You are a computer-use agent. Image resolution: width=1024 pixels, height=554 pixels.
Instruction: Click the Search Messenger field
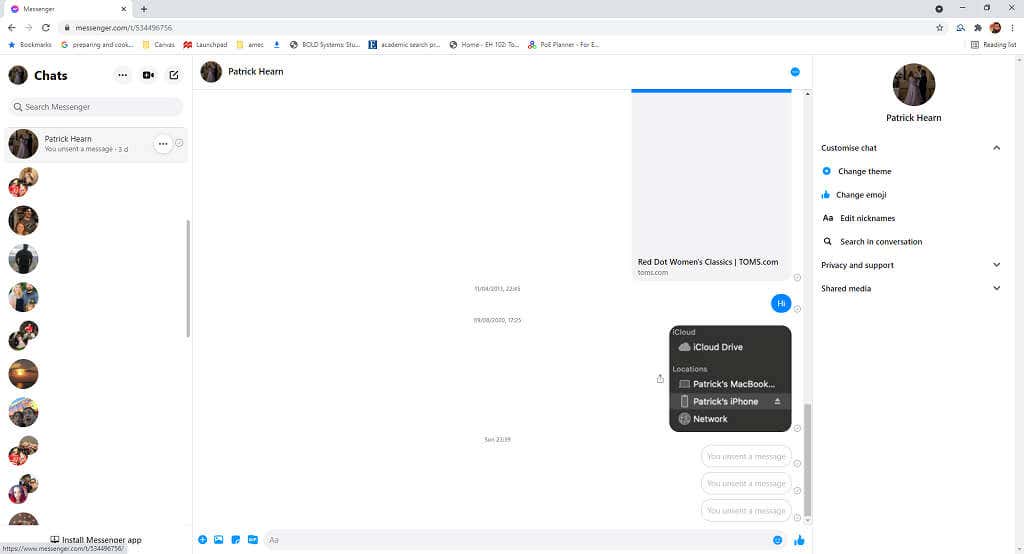[96, 107]
